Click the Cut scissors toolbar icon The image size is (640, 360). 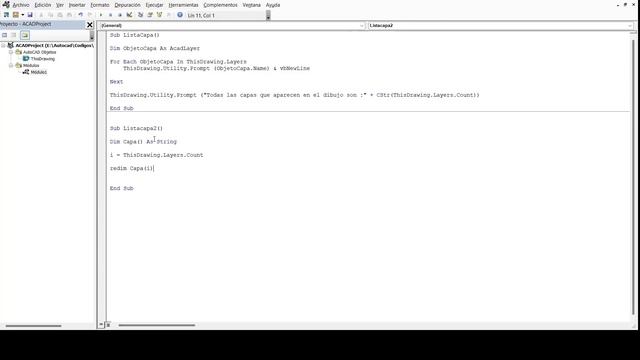[x=41, y=15]
